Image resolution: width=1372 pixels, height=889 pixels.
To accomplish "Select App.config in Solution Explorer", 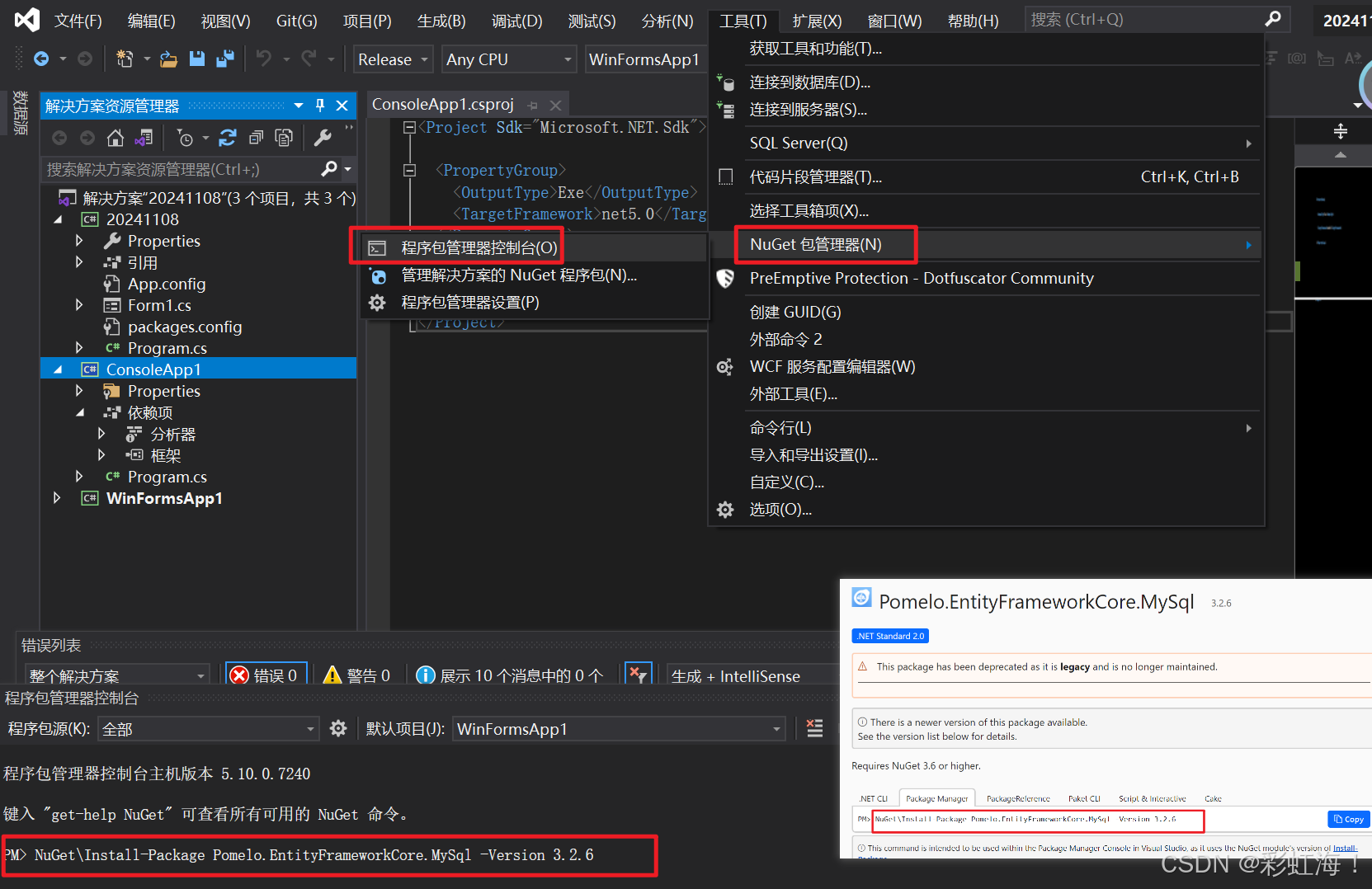I will 166,284.
